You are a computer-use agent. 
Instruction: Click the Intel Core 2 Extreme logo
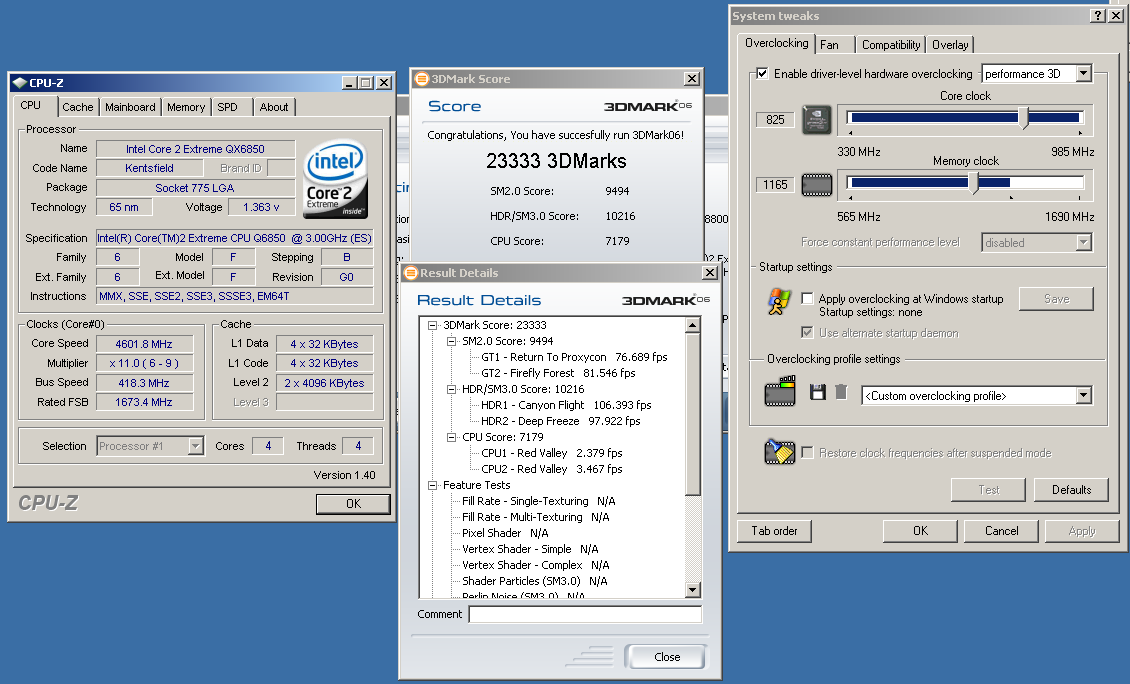click(x=336, y=178)
